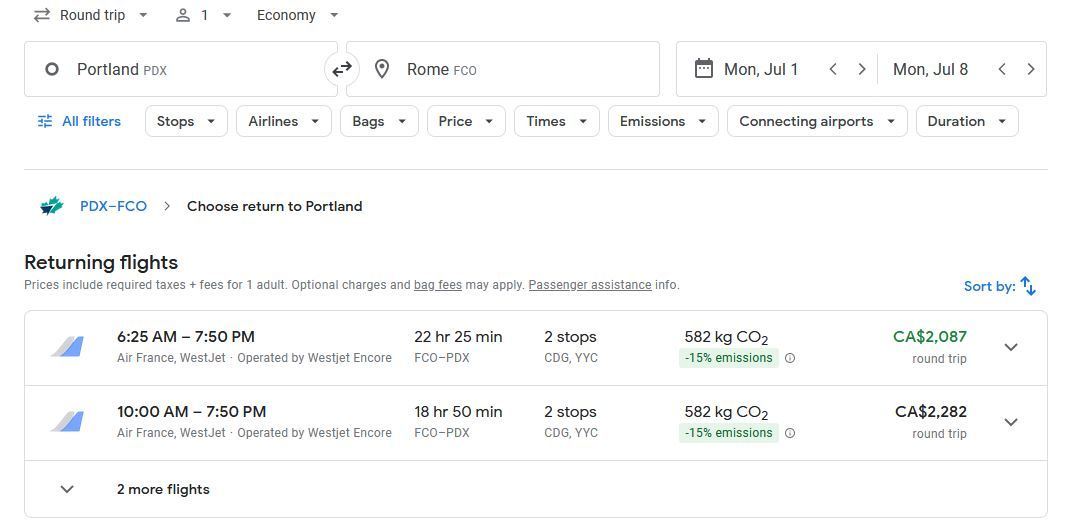The width and height of the screenshot is (1065, 531).
Task: Click emissions info icon on 6:25 AM flight
Action: [x=790, y=358]
